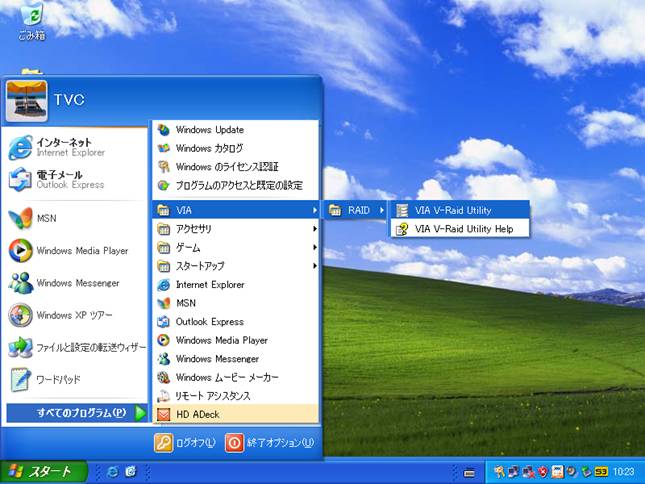Screen dimensions: 645x484
Task: Click the ログオフ(L) button
Action: click(185, 443)
